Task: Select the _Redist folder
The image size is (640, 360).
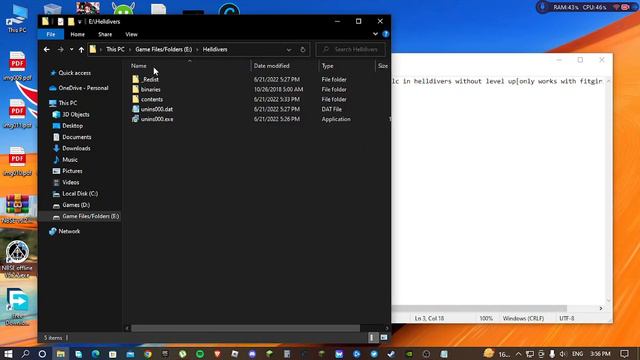Action: tap(150, 79)
